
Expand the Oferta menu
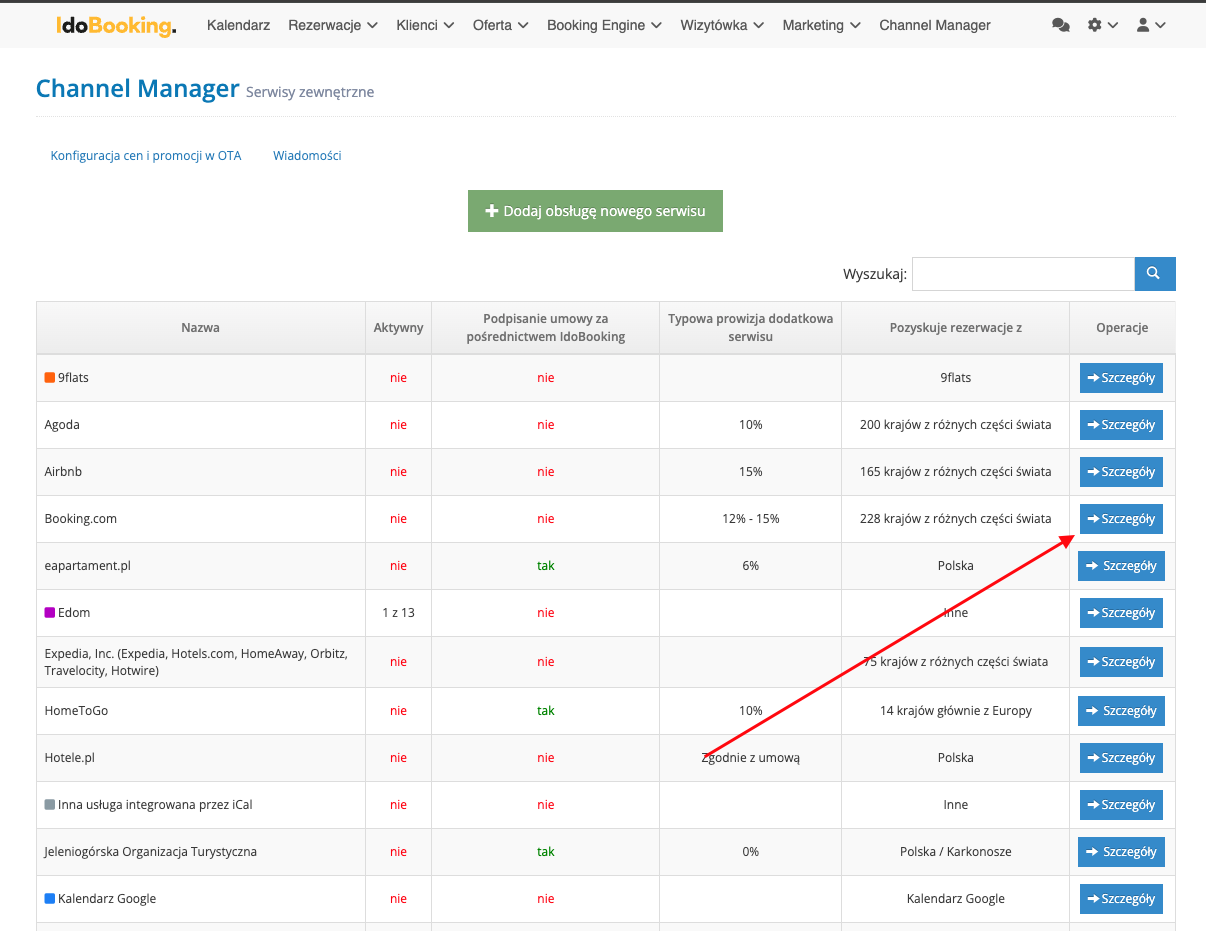pos(501,25)
